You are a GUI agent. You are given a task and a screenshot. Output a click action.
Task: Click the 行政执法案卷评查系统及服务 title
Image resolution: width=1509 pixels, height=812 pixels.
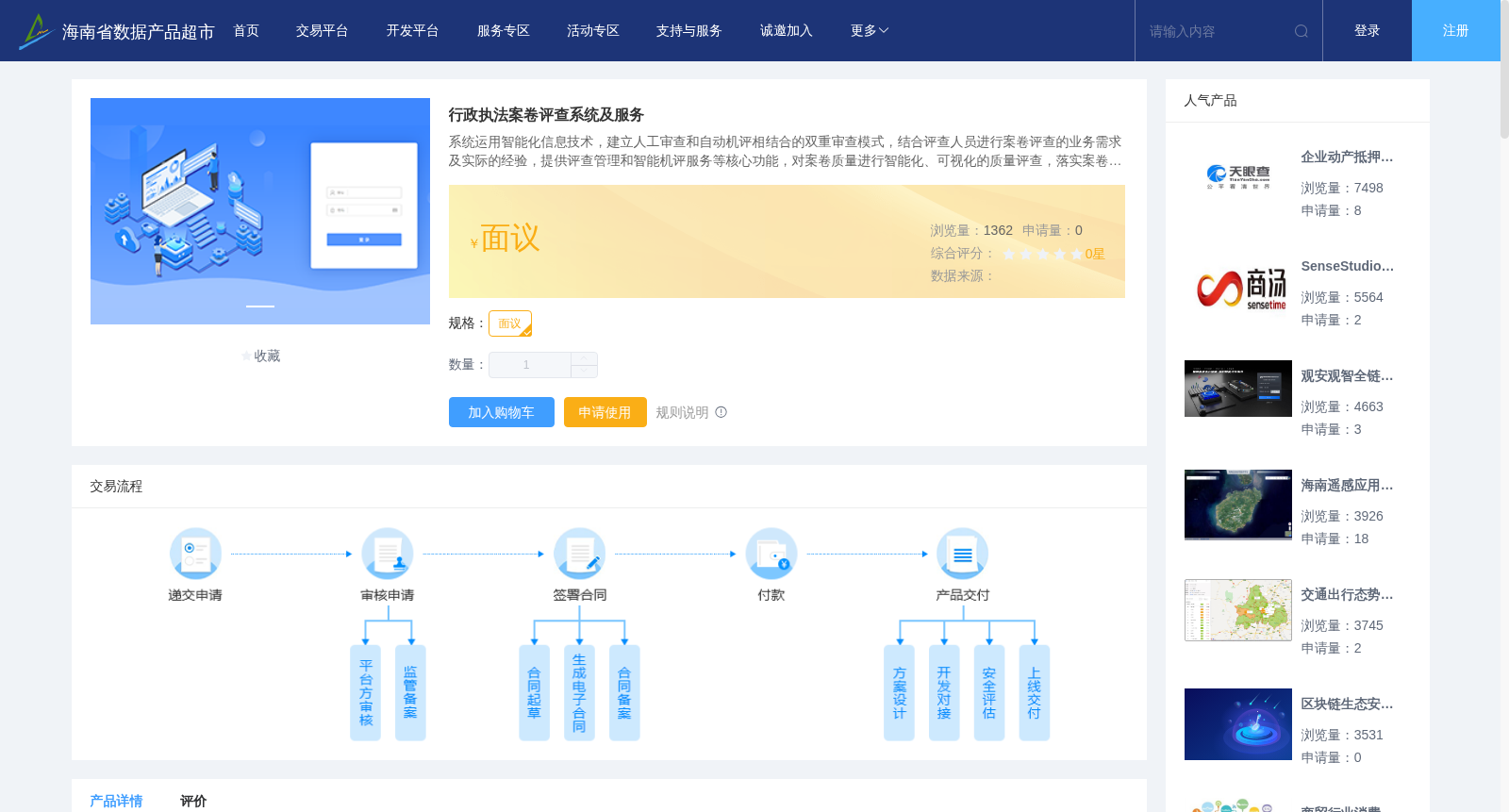tap(546, 114)
